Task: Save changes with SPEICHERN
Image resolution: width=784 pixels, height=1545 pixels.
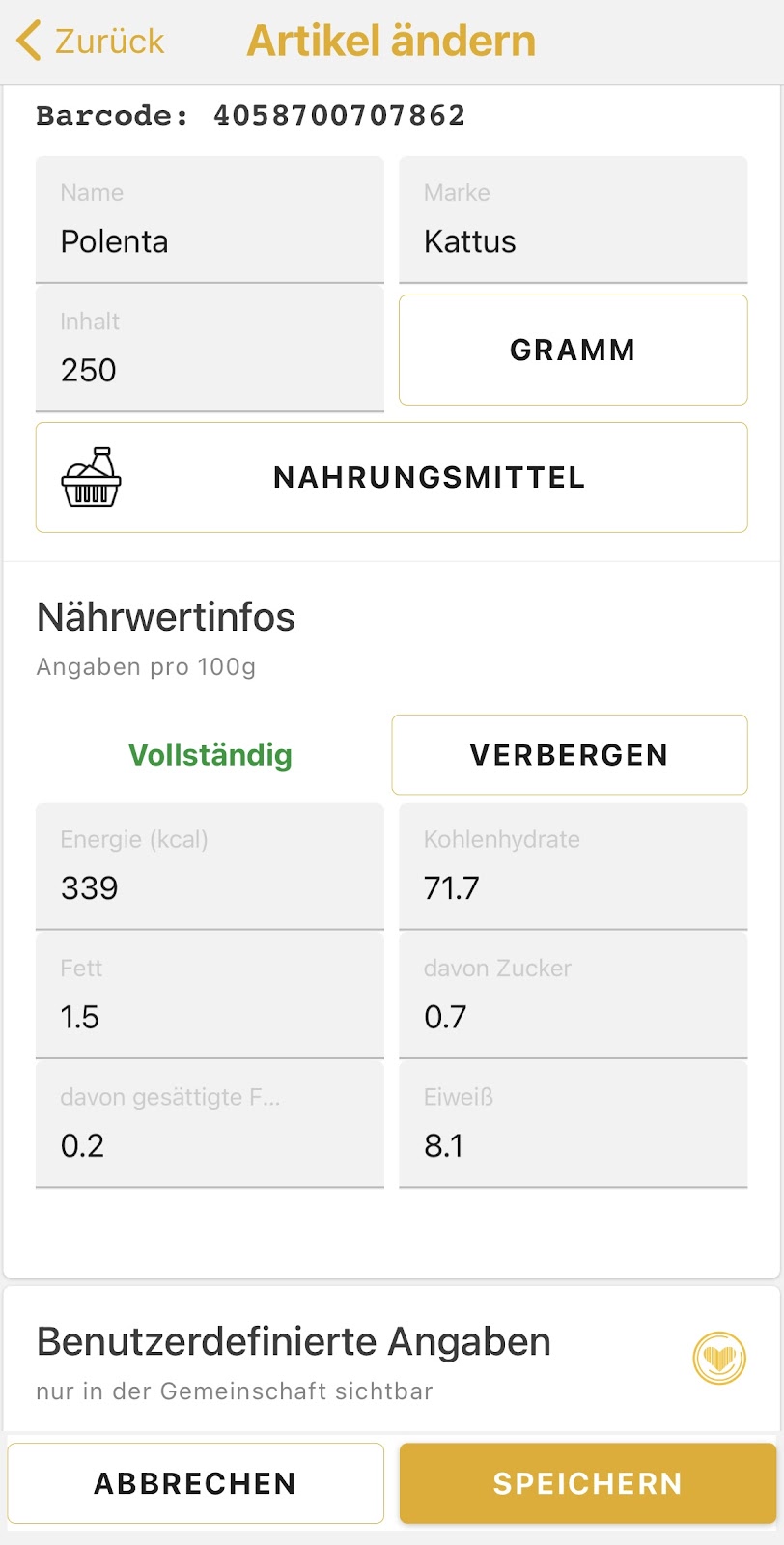Action: [588, 1483]
